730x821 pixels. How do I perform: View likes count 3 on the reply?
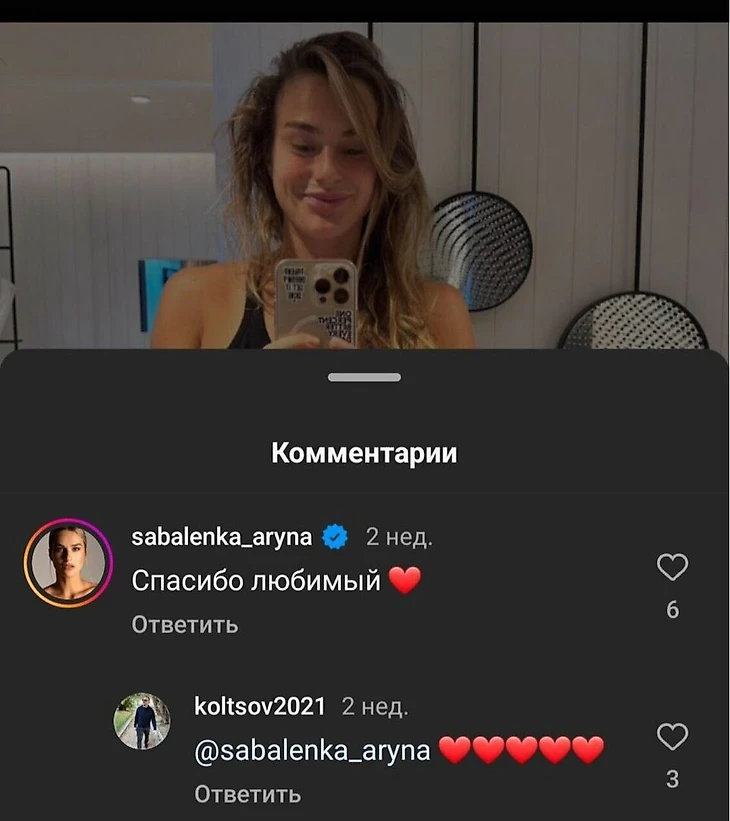[672, 780]
